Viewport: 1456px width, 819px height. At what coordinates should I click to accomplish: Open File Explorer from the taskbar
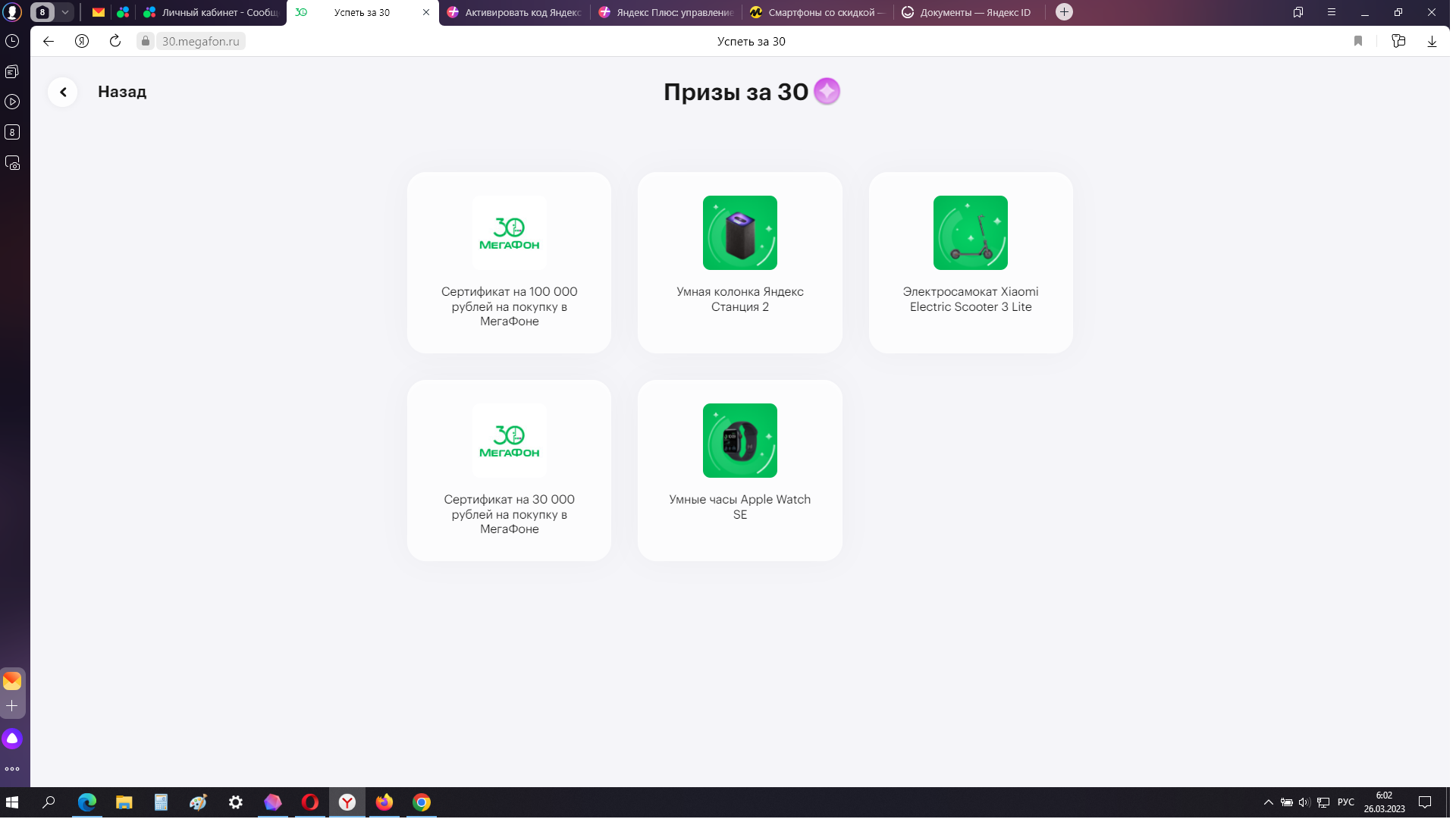(124, 802)
